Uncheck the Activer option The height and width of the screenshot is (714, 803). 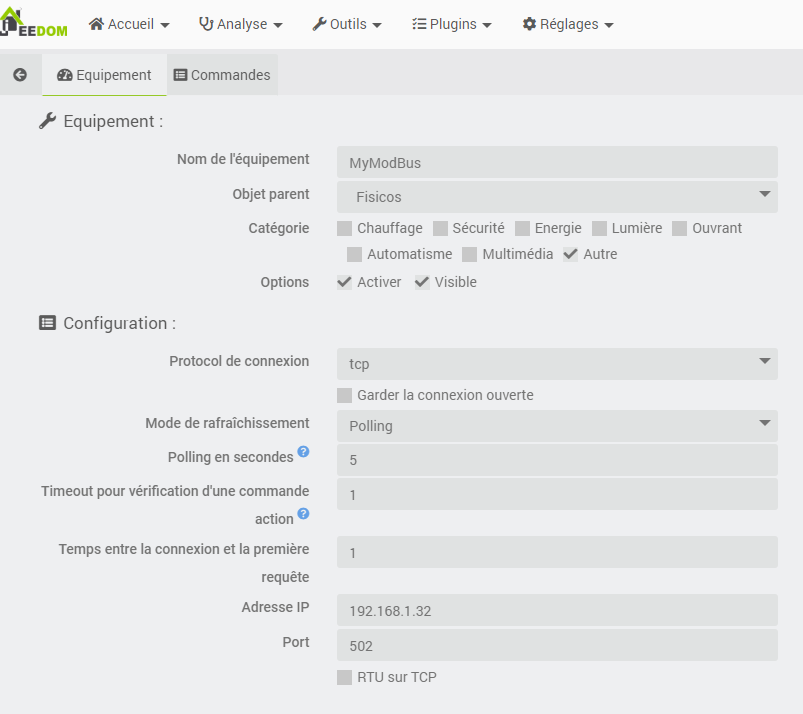(x=345, y=282)
